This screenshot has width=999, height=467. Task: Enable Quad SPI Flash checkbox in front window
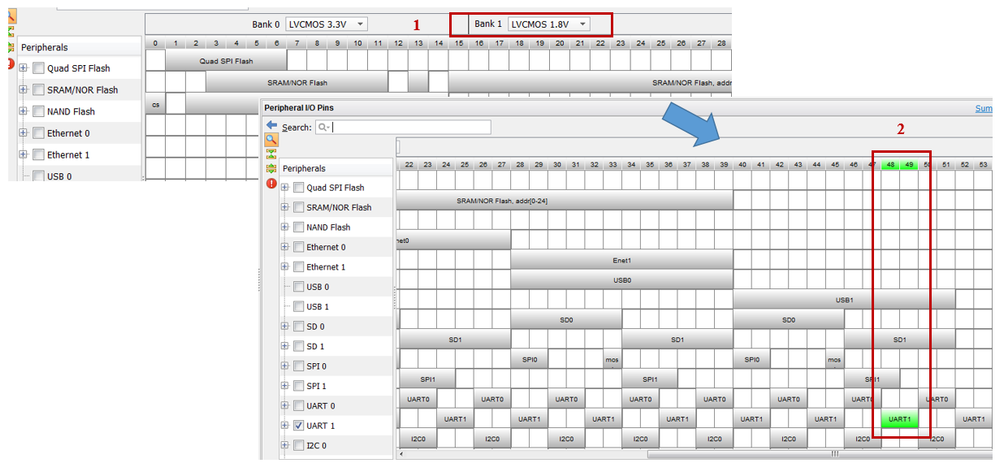[298, 188]
